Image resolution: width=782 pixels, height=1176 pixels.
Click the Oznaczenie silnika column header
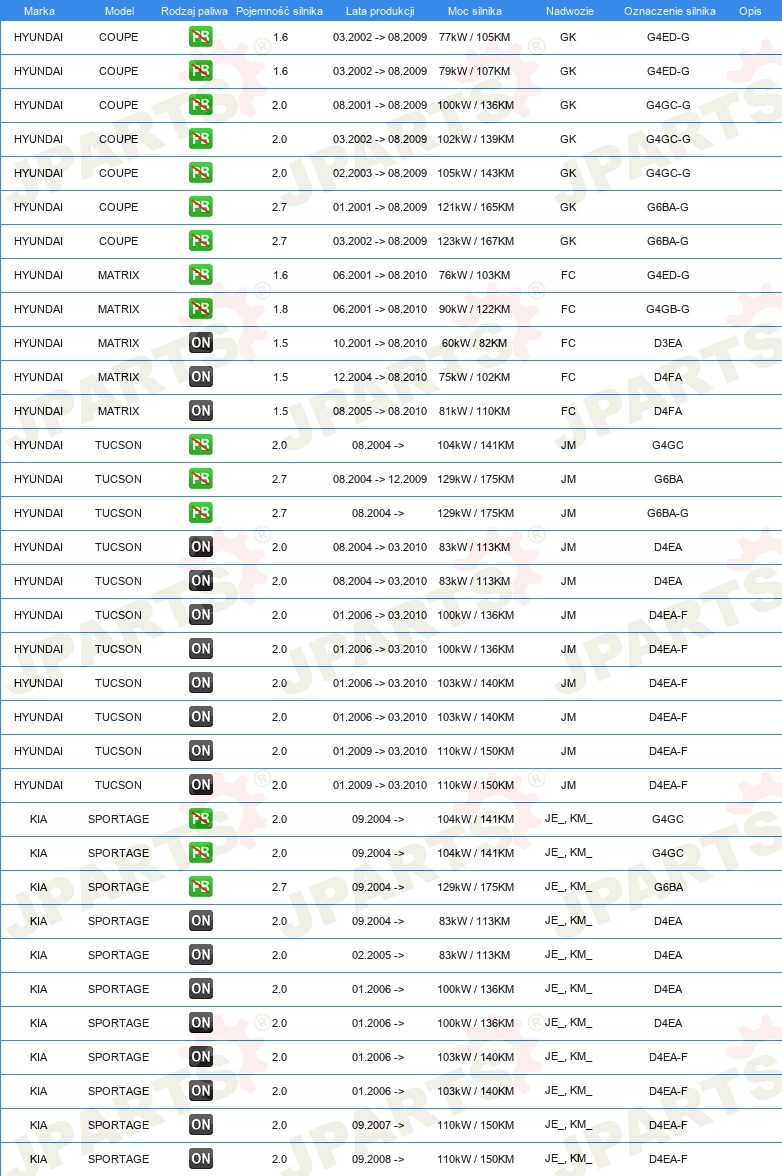(x=670, y=11)
